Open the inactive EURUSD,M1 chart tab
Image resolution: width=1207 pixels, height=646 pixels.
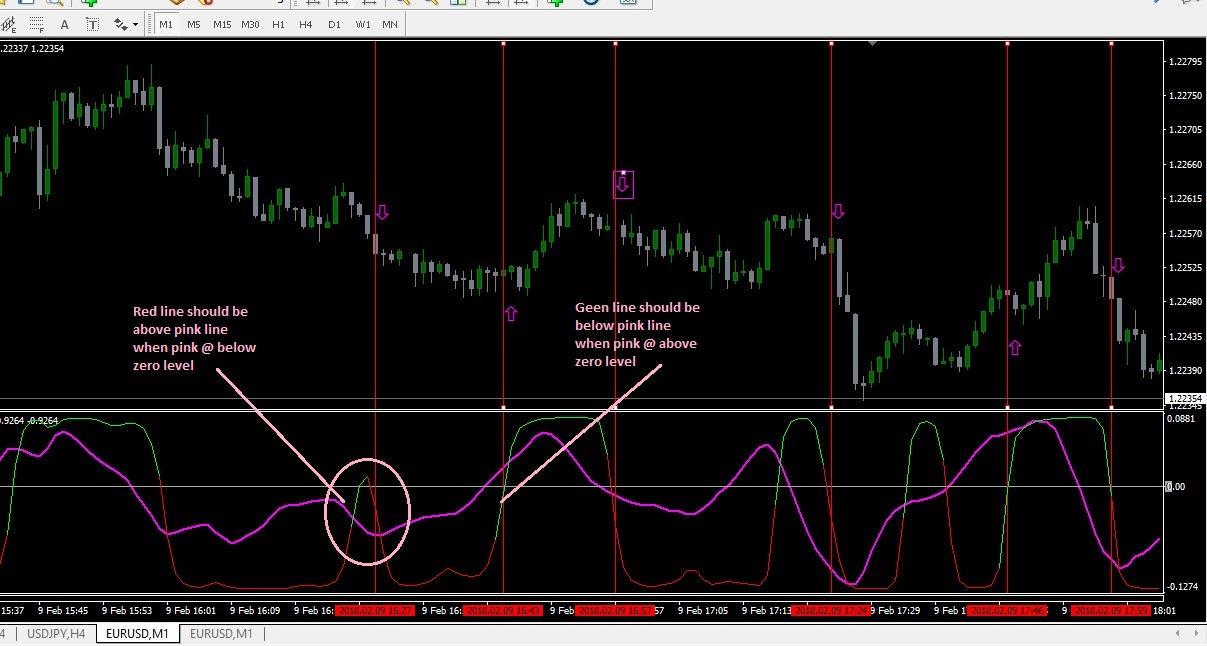221,633
